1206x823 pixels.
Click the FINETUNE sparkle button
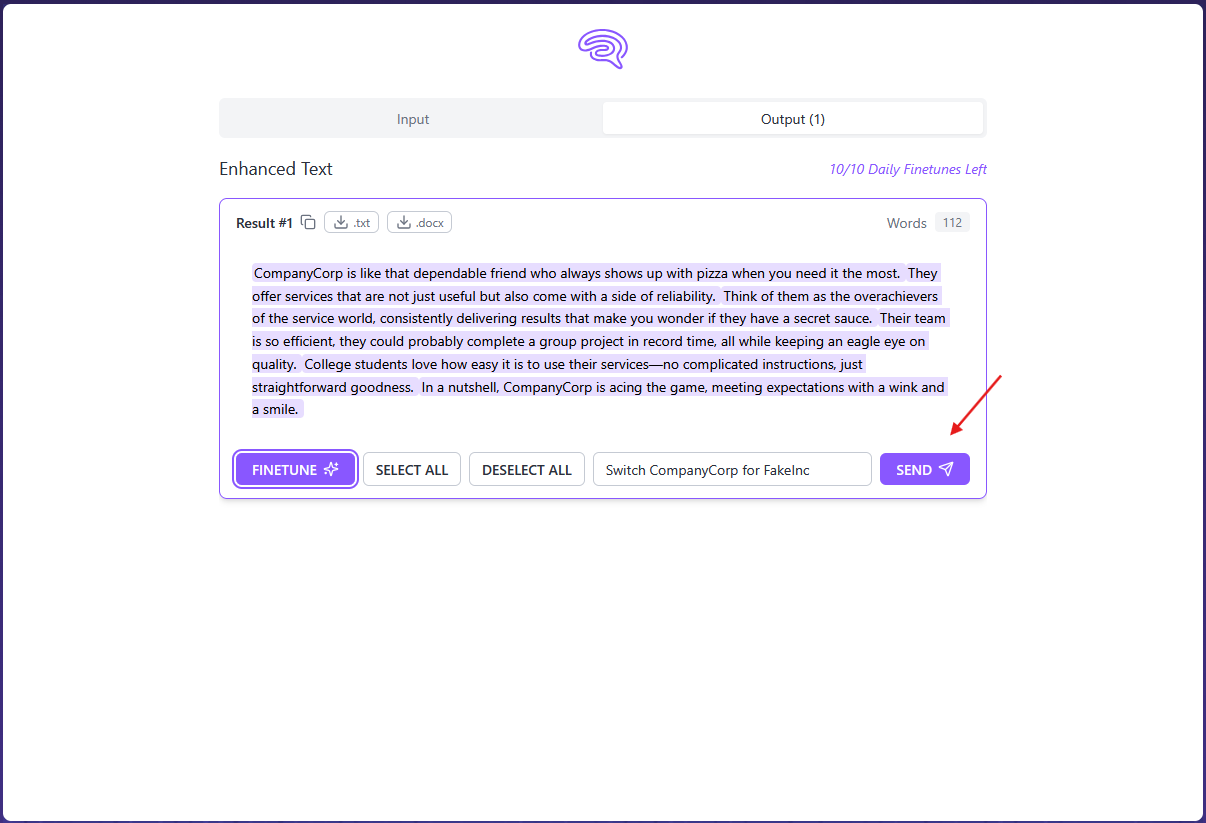[296, 469]
